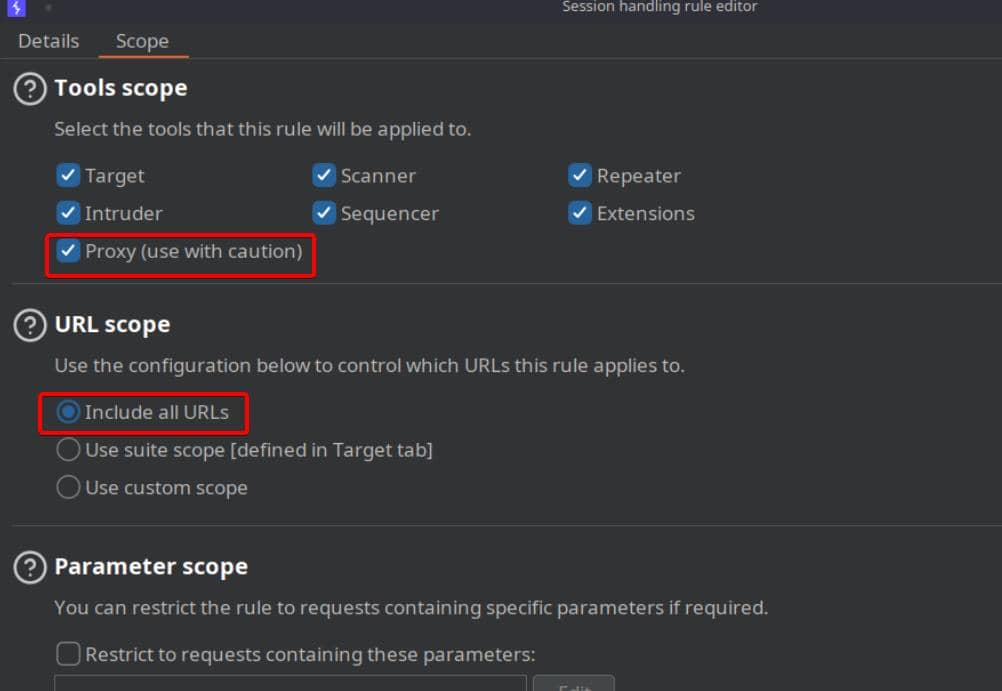Image resolution: width=1002 pixels, height=691 pixels.
Task: Uncheck the Intruder tool checkbox
Action: 68,213
